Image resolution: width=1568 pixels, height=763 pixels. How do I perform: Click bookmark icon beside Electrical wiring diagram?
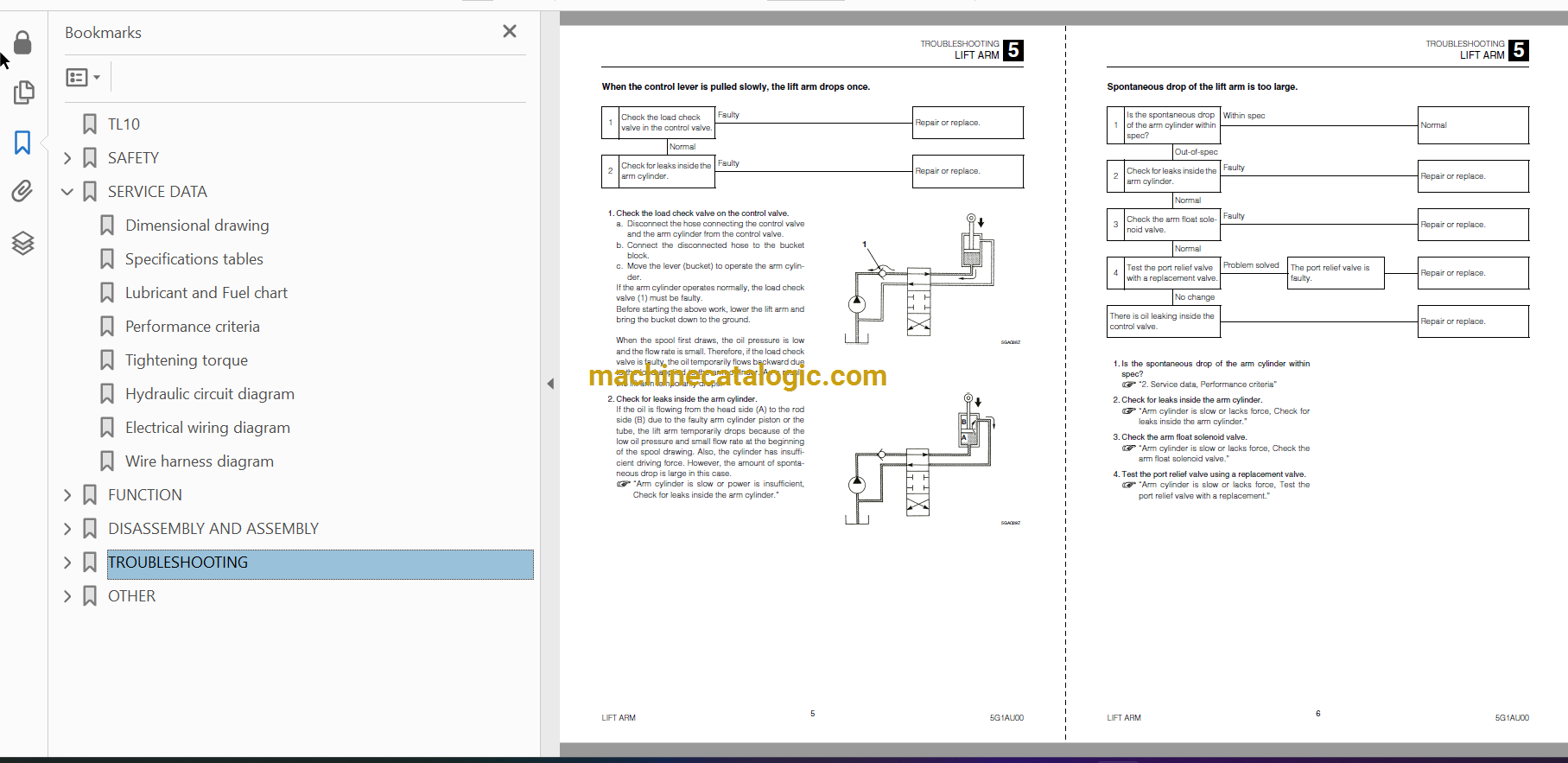point(107,428)
